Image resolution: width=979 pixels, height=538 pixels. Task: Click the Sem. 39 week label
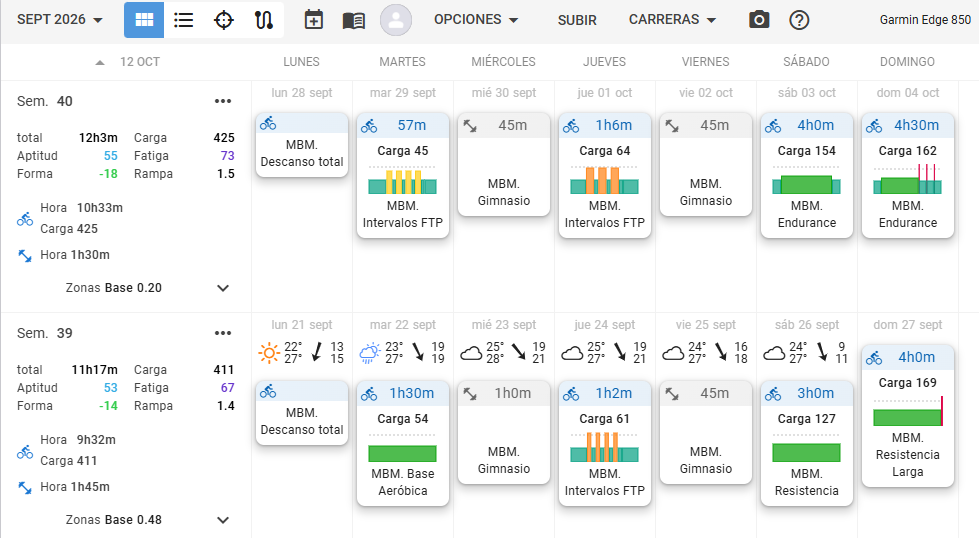click(45, 333)
